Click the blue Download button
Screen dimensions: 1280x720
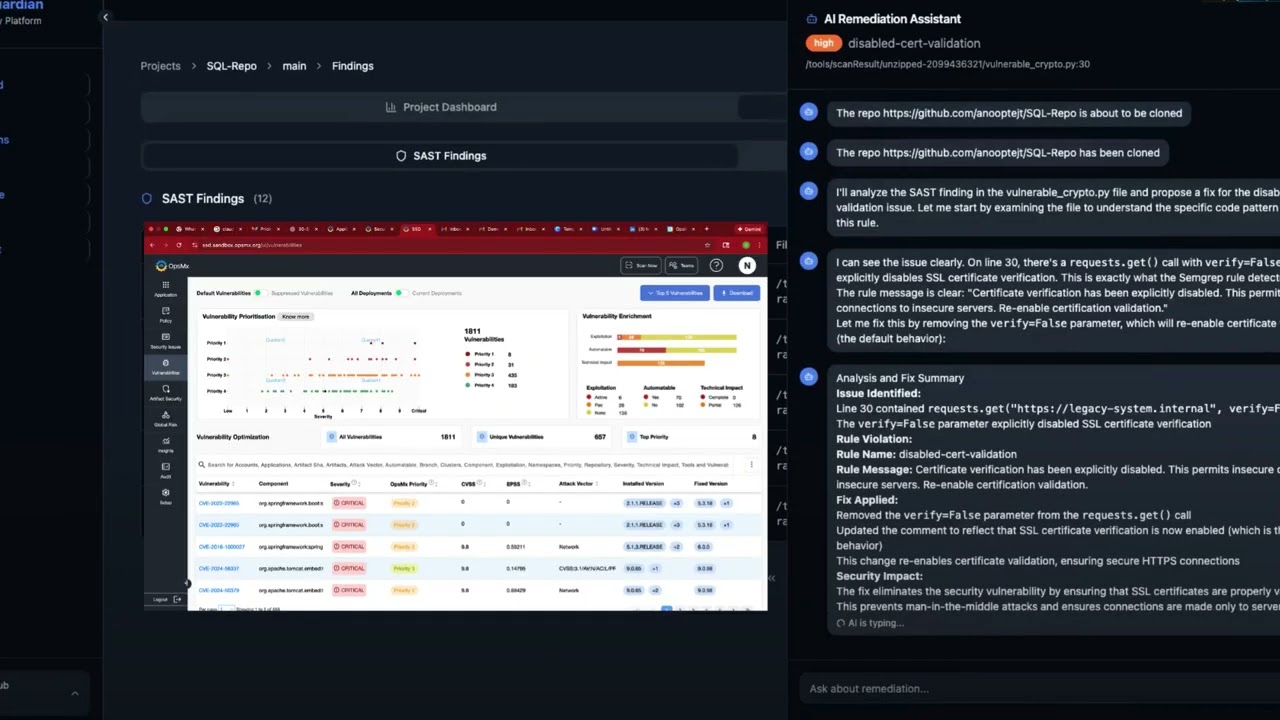[737, 293]
